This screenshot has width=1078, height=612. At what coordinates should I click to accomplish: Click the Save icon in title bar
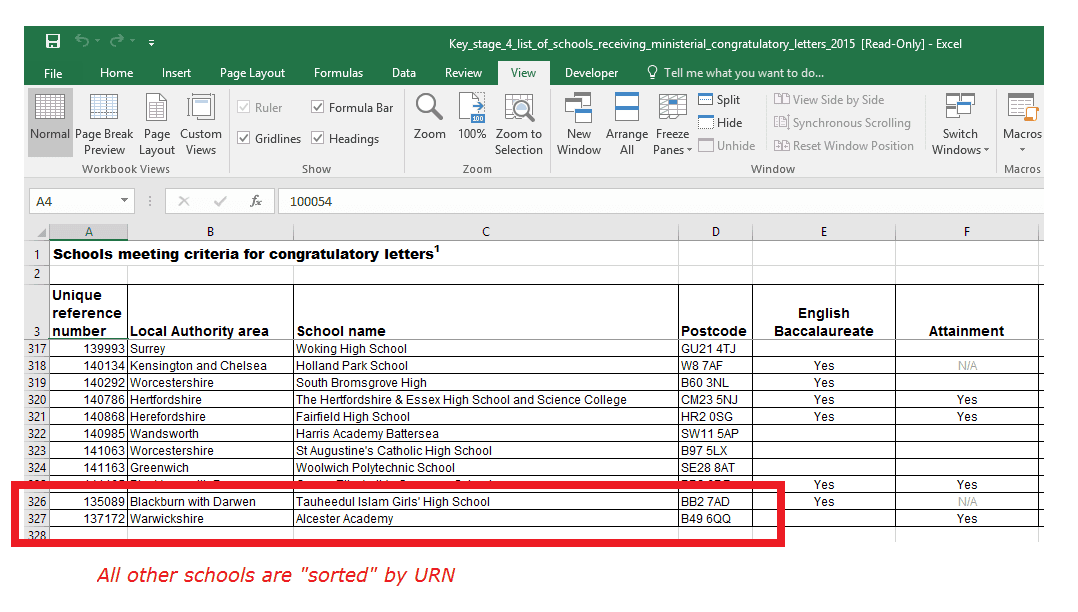[x=53, y=41]
